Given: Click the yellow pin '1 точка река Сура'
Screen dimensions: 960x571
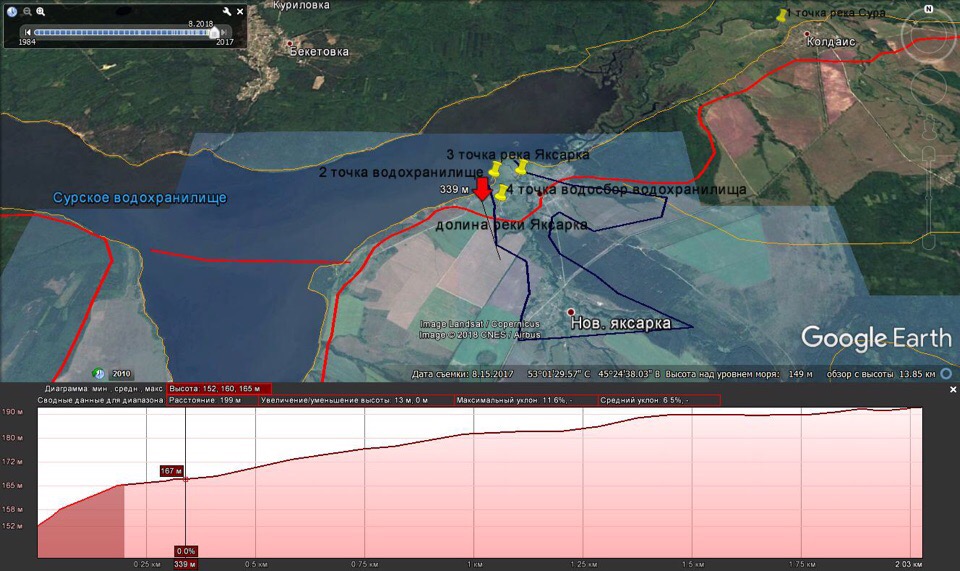Looking at the screenshot, I should (782, 16).
